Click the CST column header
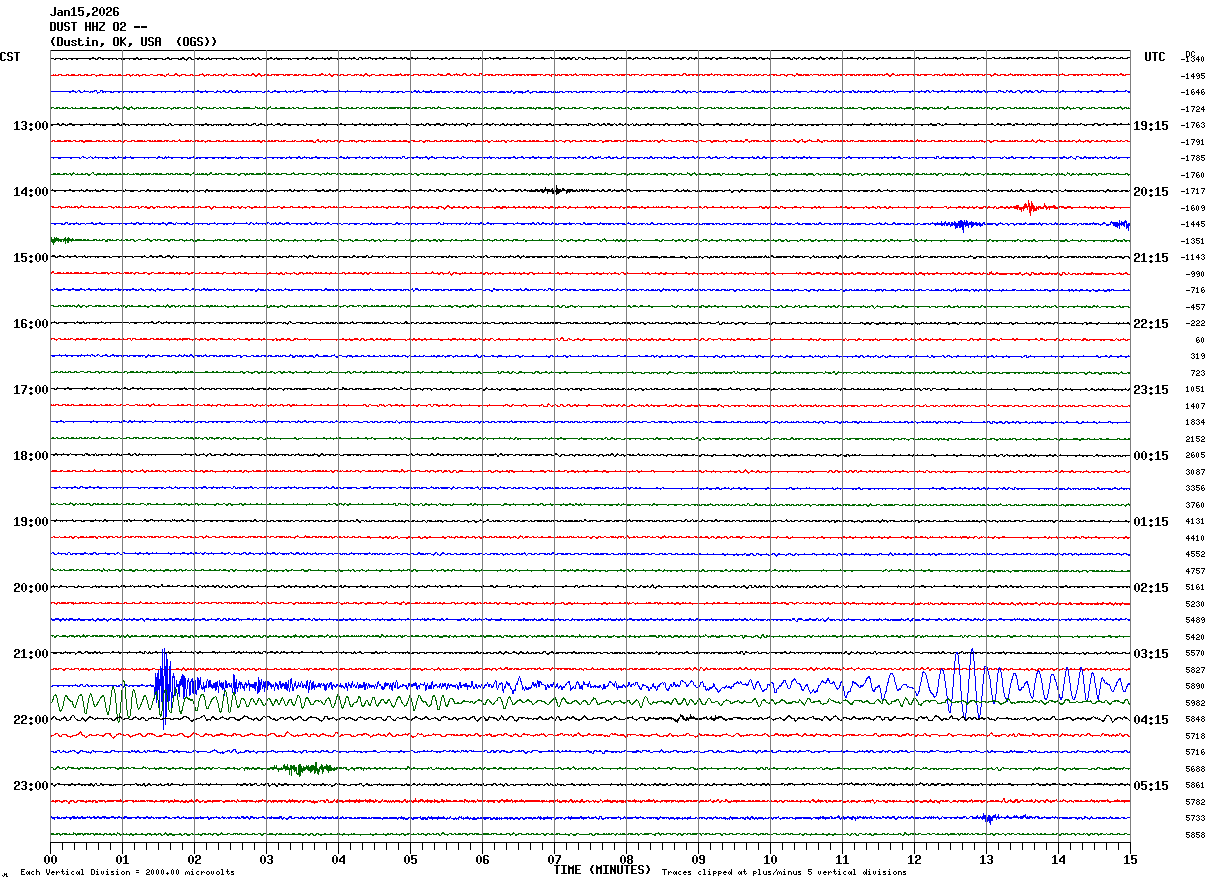1210x886 pixels. (x=10, y=57)
